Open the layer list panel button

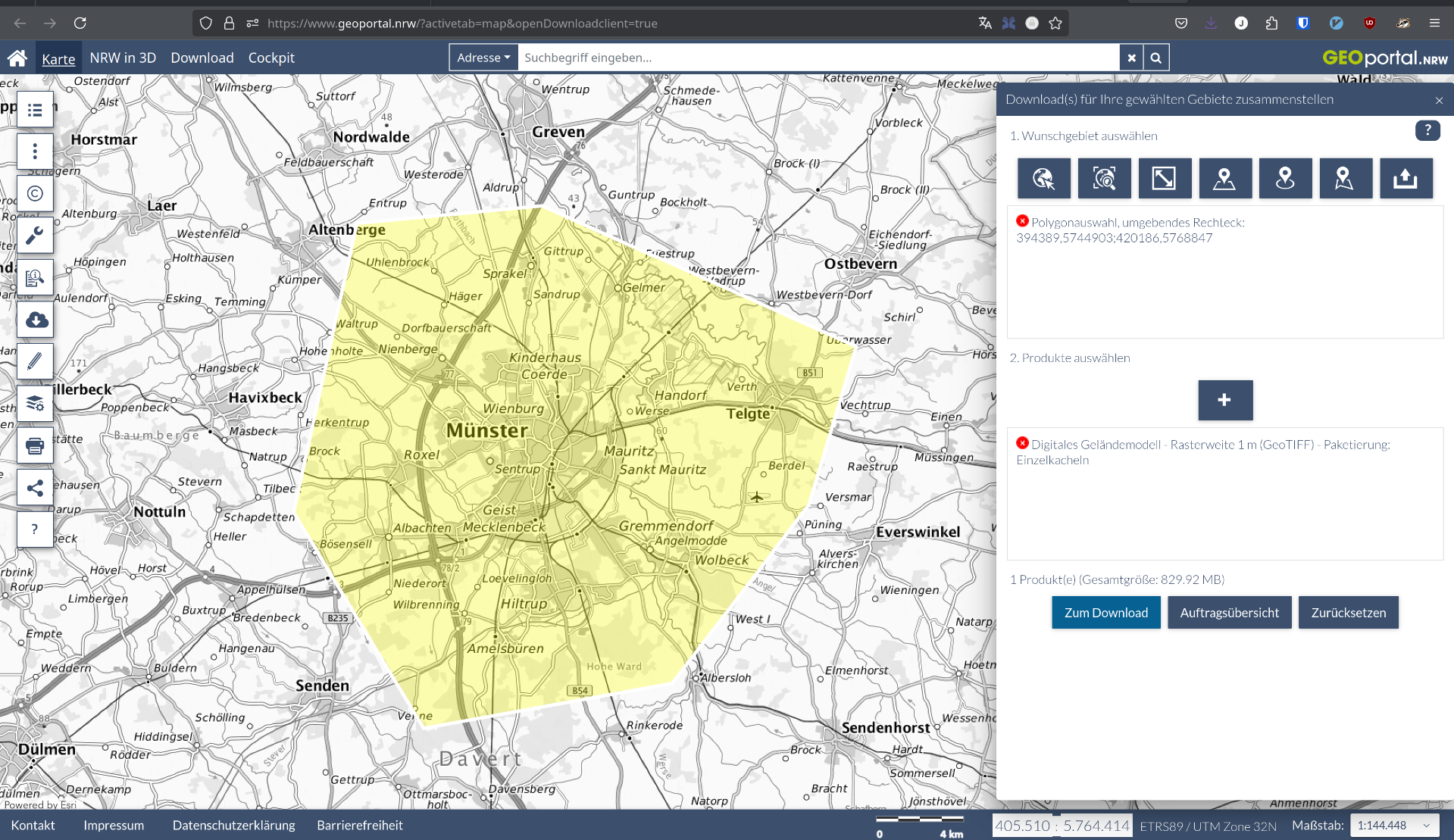(35, 110)
